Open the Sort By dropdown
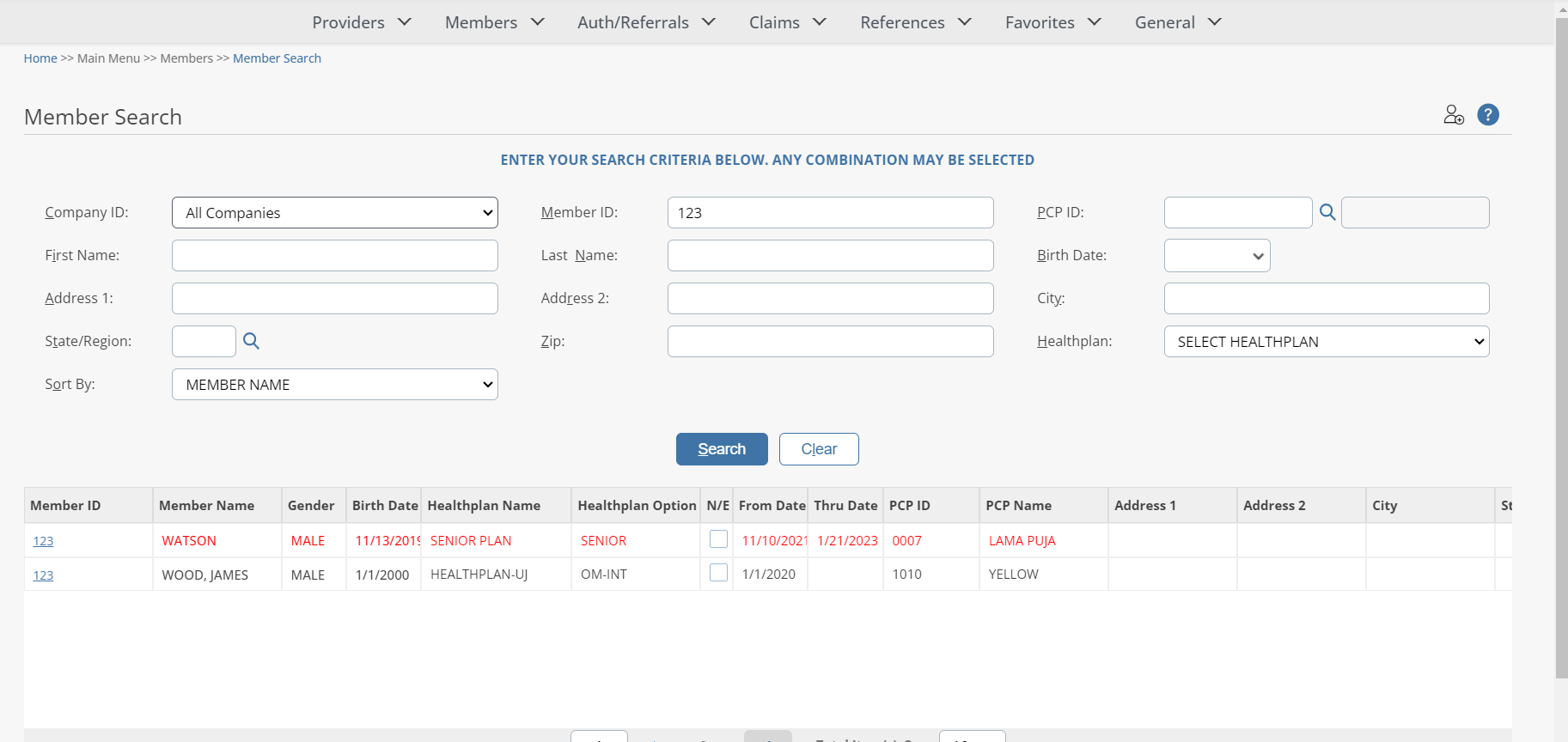The width and height of the screenshot is (1568, 742). point(335,385)
